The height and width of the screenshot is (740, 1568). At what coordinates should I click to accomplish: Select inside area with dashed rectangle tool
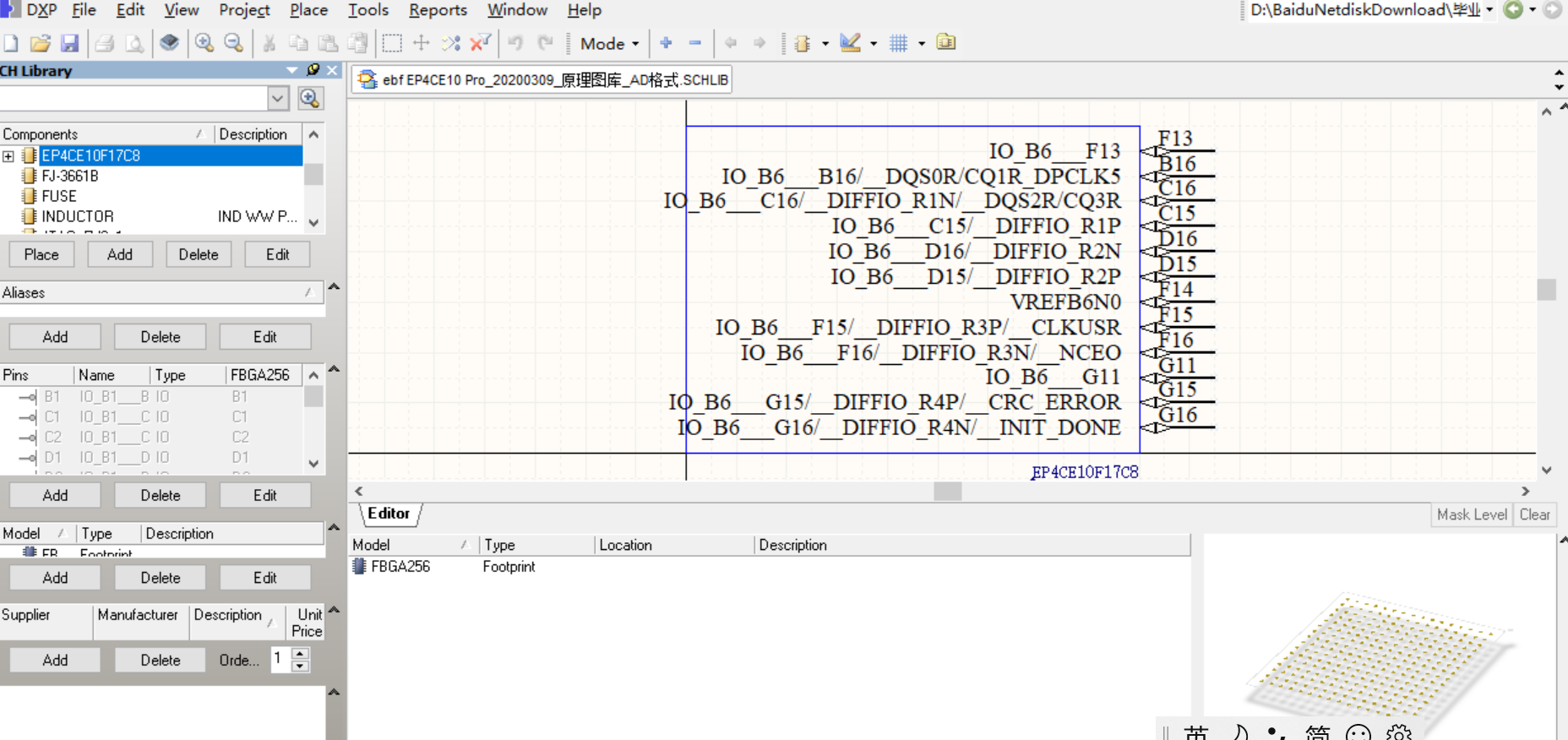392,43
